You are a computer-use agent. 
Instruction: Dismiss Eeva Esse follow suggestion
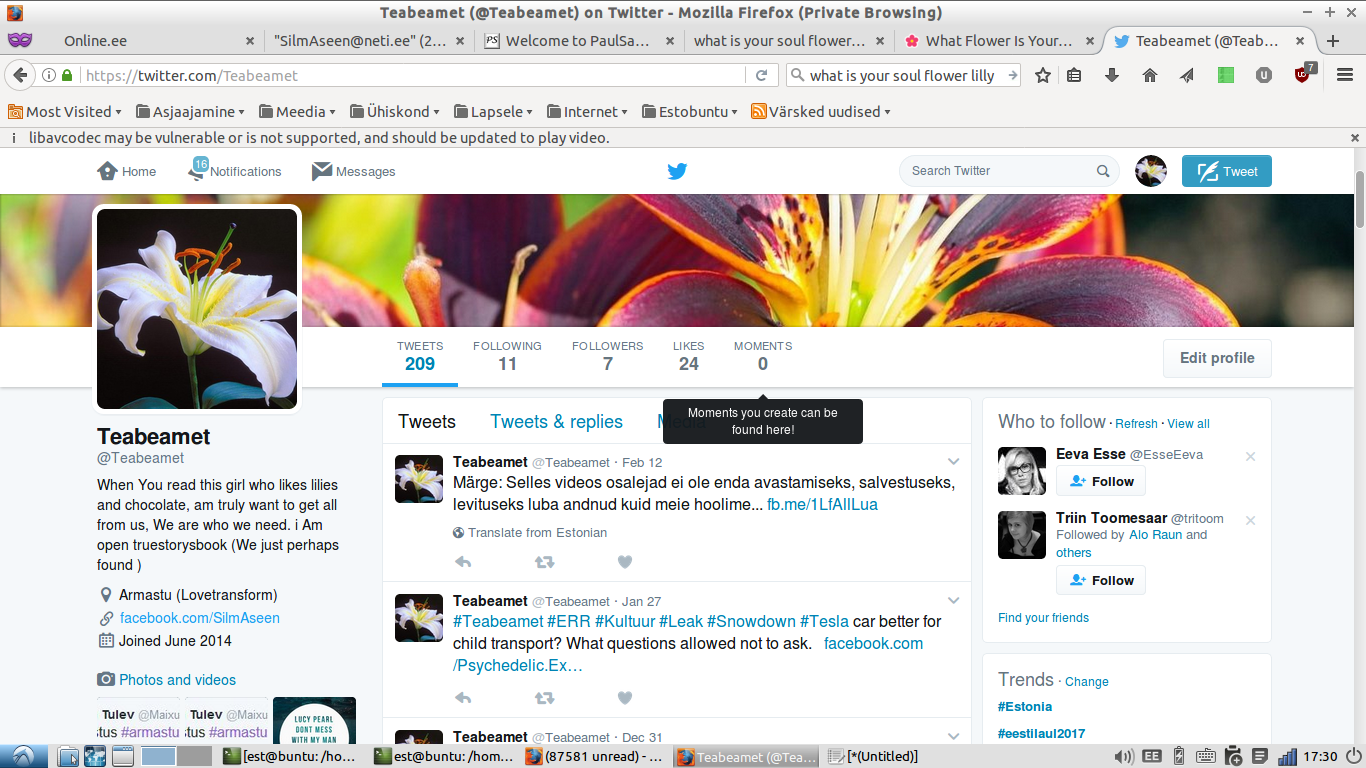tap(1250, 456)
